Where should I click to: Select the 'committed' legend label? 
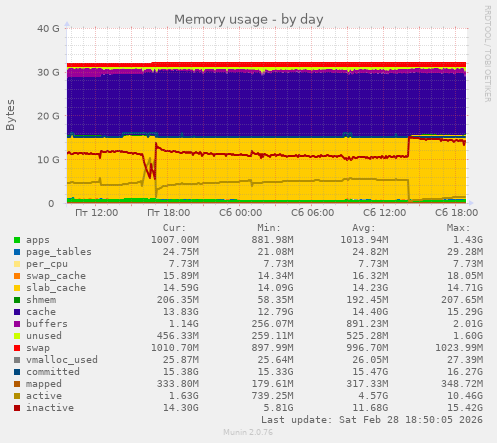(53, 372)
